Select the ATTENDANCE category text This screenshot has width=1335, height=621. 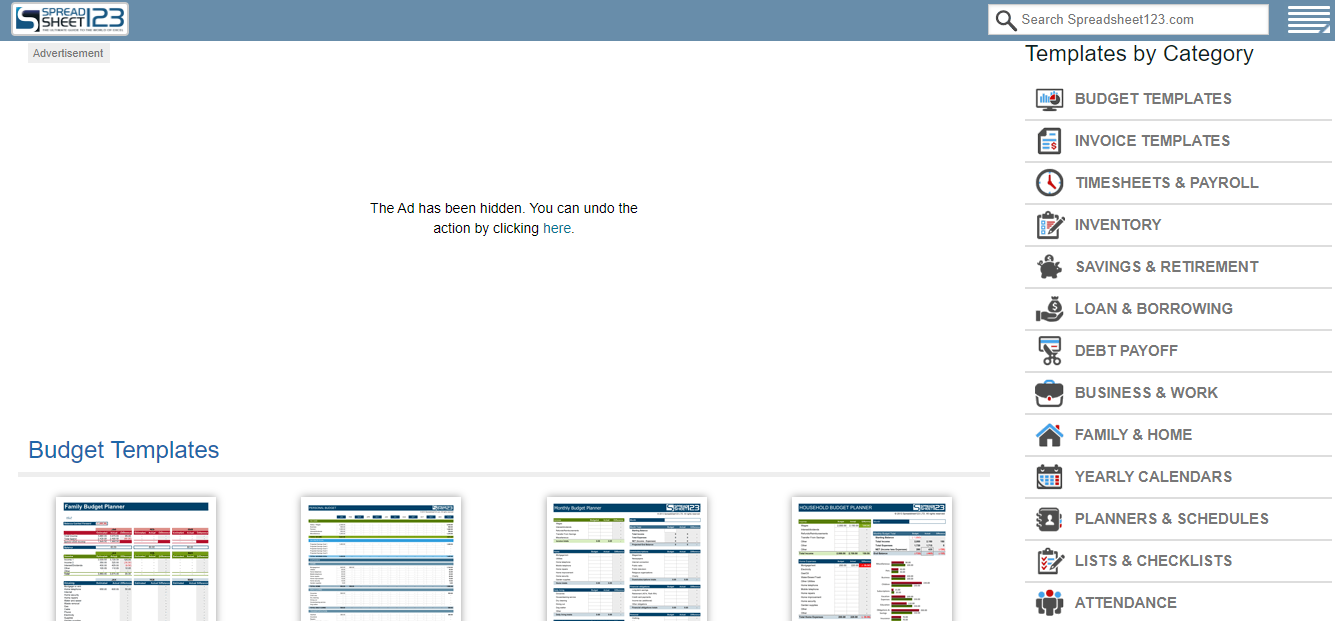pyautogui.click(x=1125, y=603)
